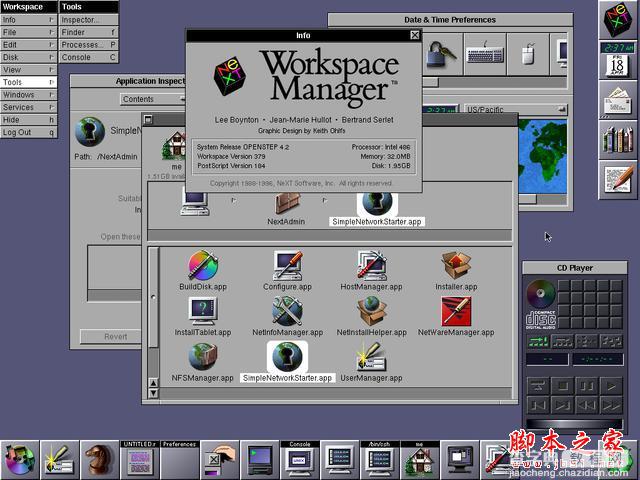Select InstallTablet.app icon
The width and height of the screenshot is (640, 480).
[x=203, y=311]
